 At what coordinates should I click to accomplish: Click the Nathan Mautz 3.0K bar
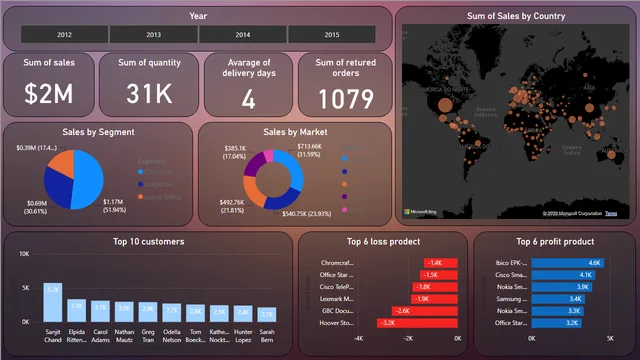[x=124, y=312]
